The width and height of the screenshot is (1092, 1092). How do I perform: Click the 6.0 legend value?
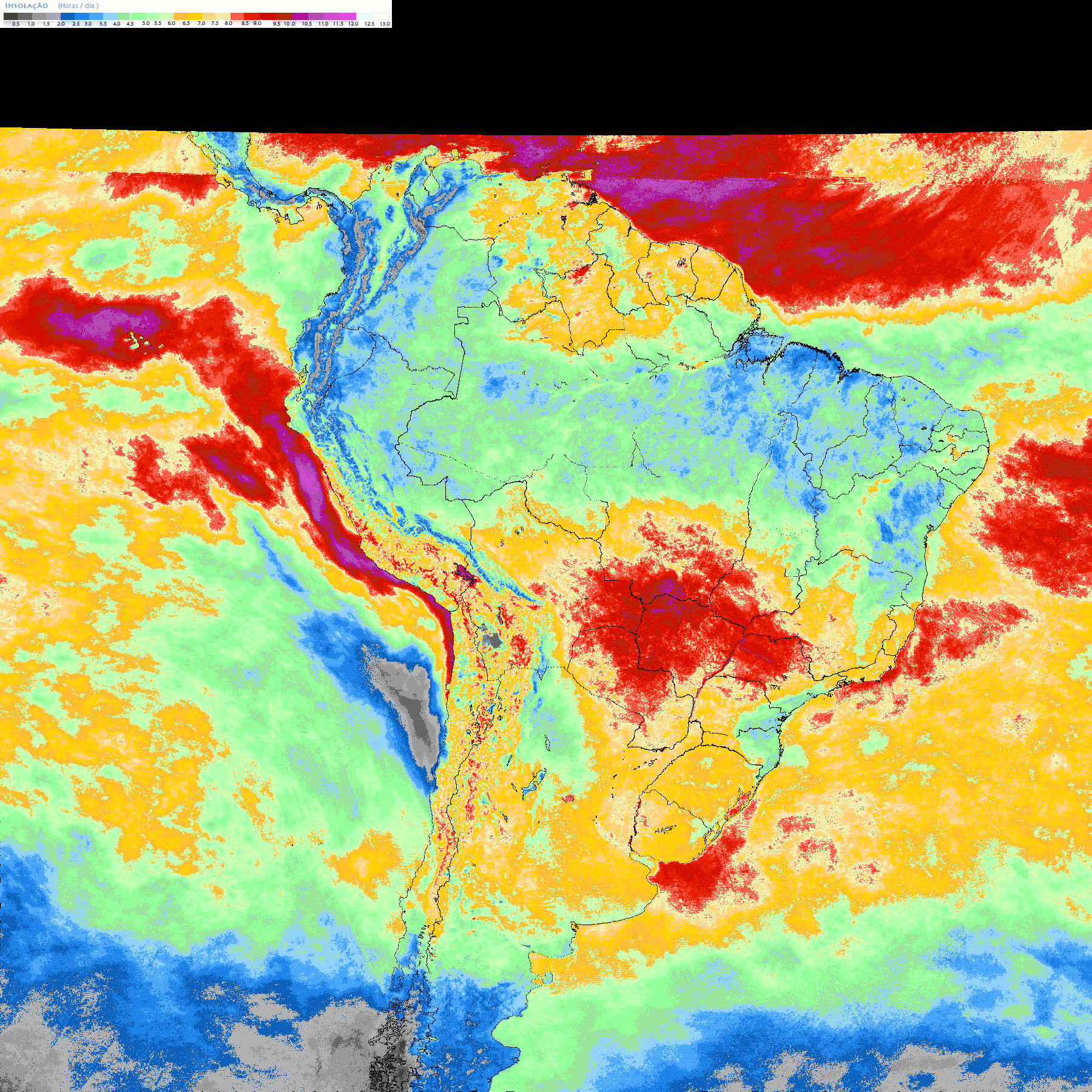pos(172,23)
